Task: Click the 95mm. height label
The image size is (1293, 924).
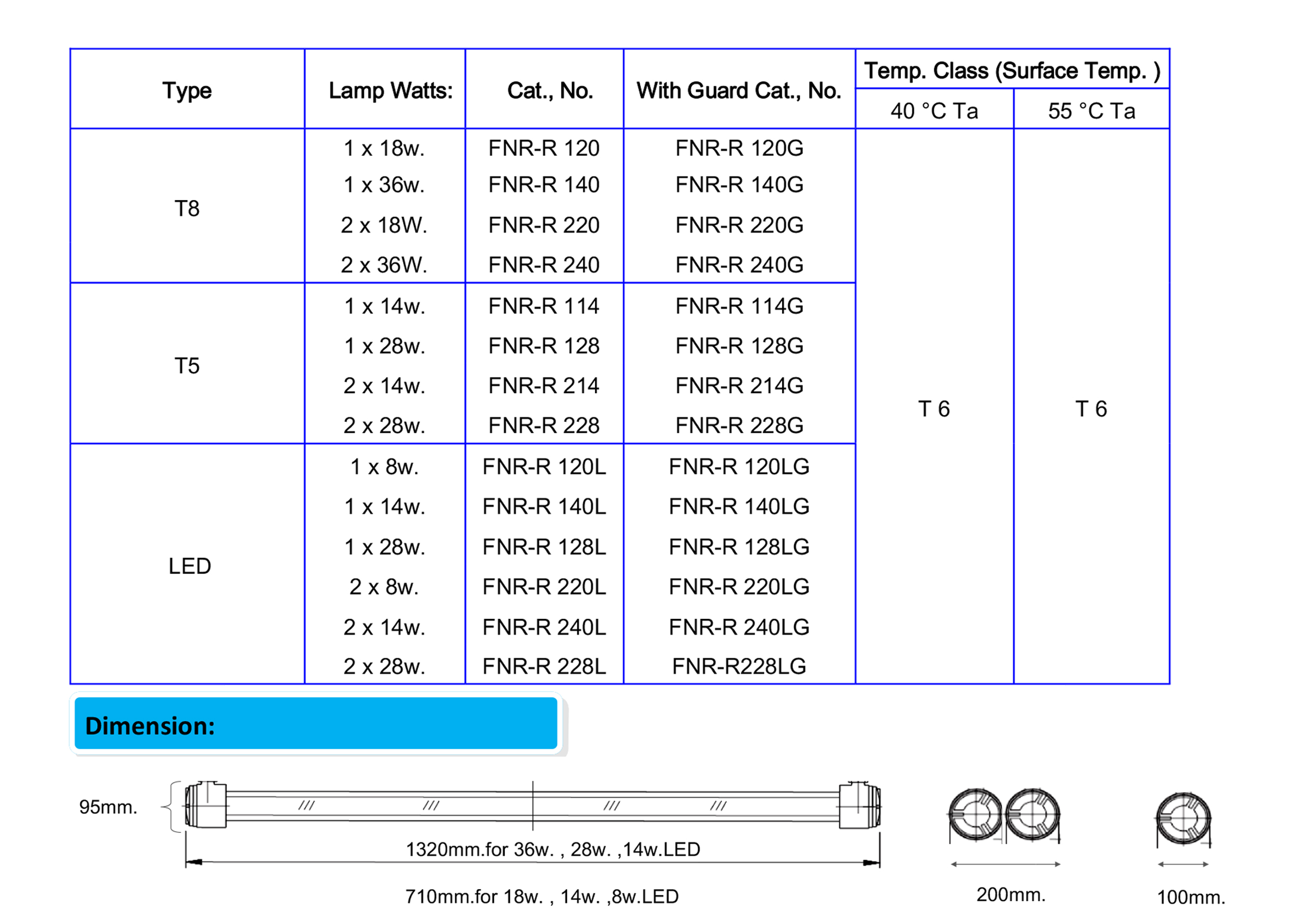Action: (x=108, y=807)
